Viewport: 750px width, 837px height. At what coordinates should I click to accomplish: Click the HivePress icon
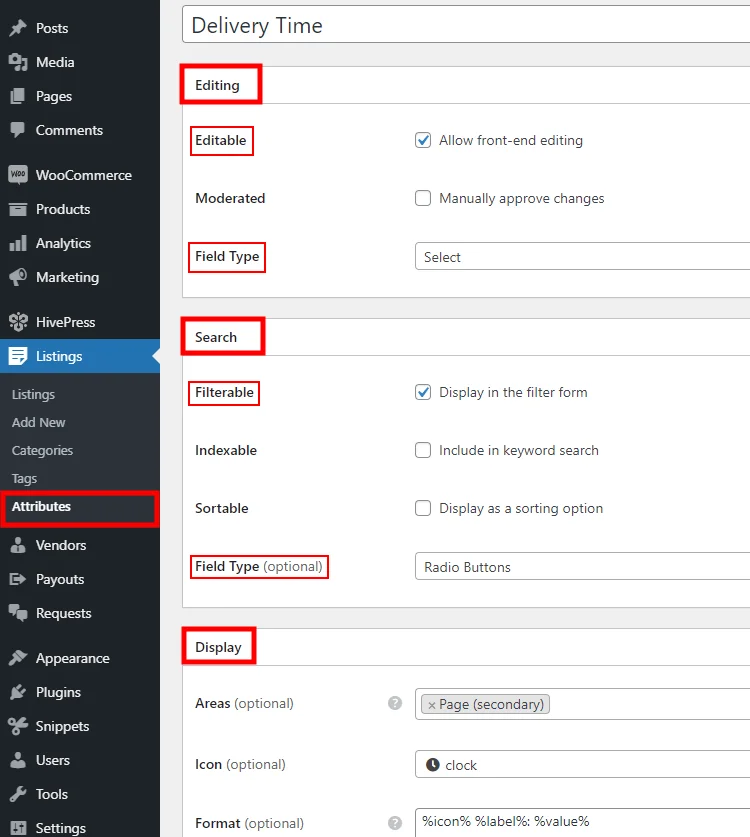(x=18, y=322)
